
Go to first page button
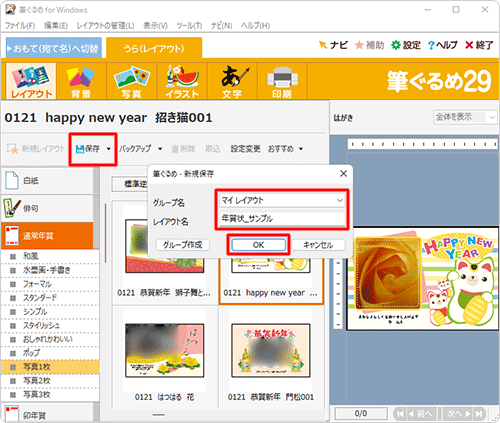pyautogui.click(x=400, y=414)
